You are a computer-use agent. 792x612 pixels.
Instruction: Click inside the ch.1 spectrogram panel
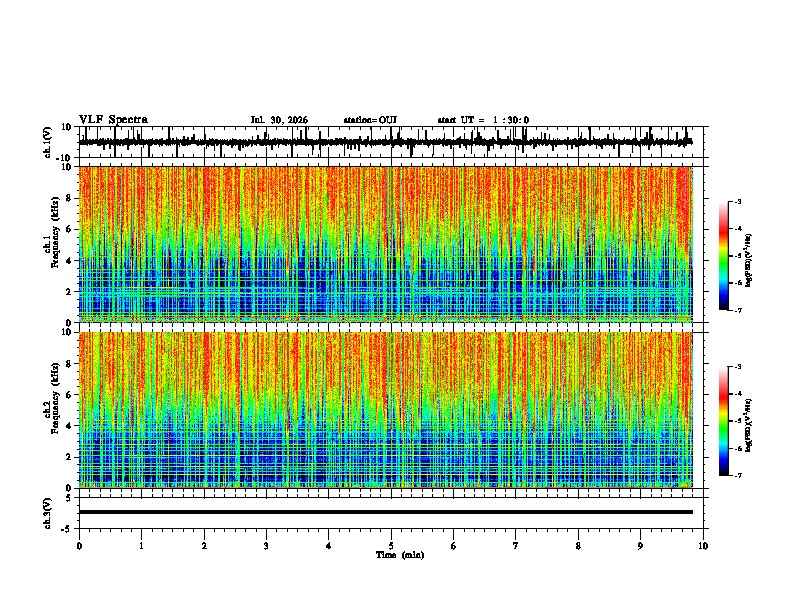385,244
